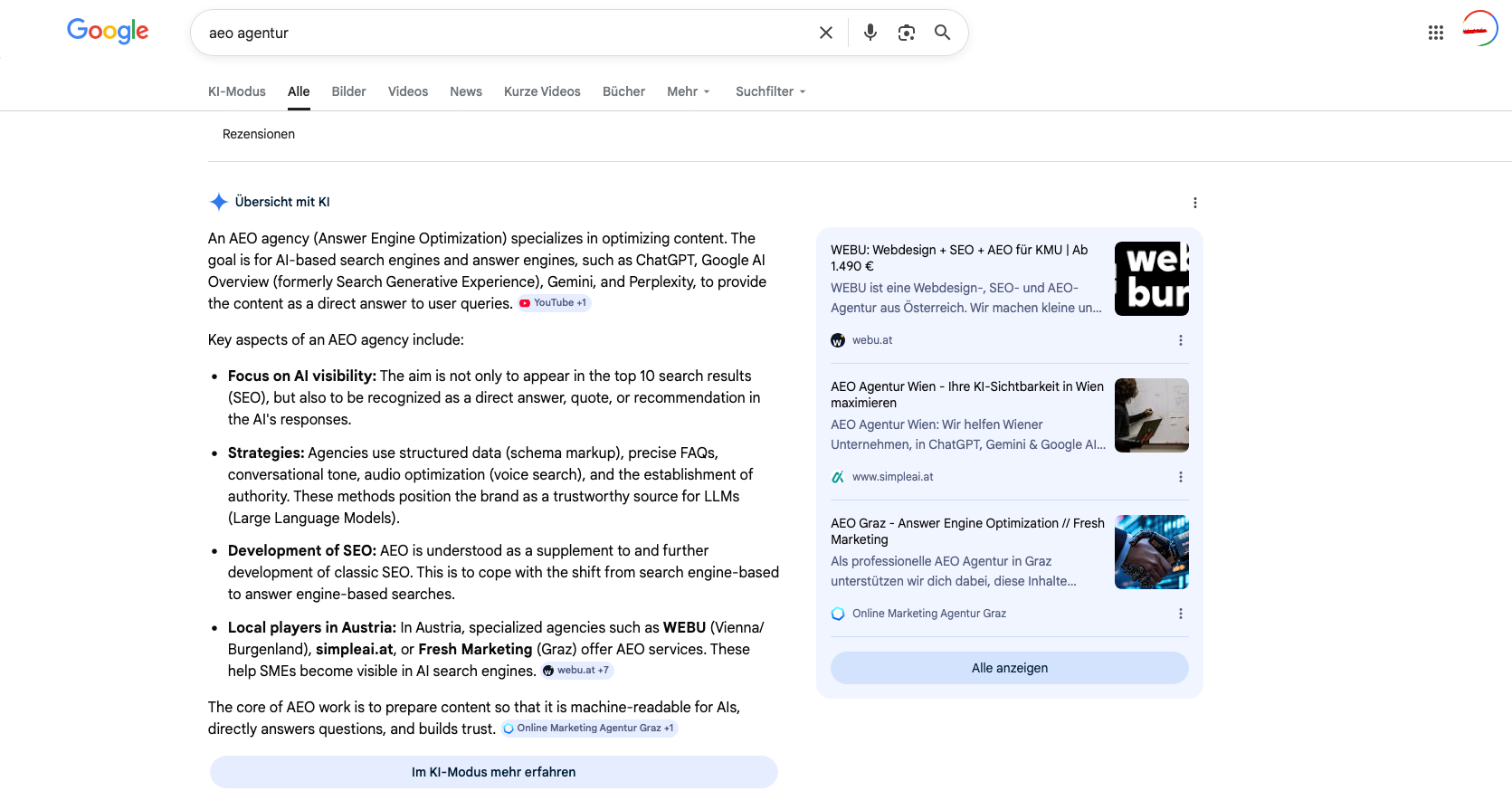The width and height of the screenshot is (1512, 810).
Task: Open more options for webu.at result
Action: point(1180,340)
